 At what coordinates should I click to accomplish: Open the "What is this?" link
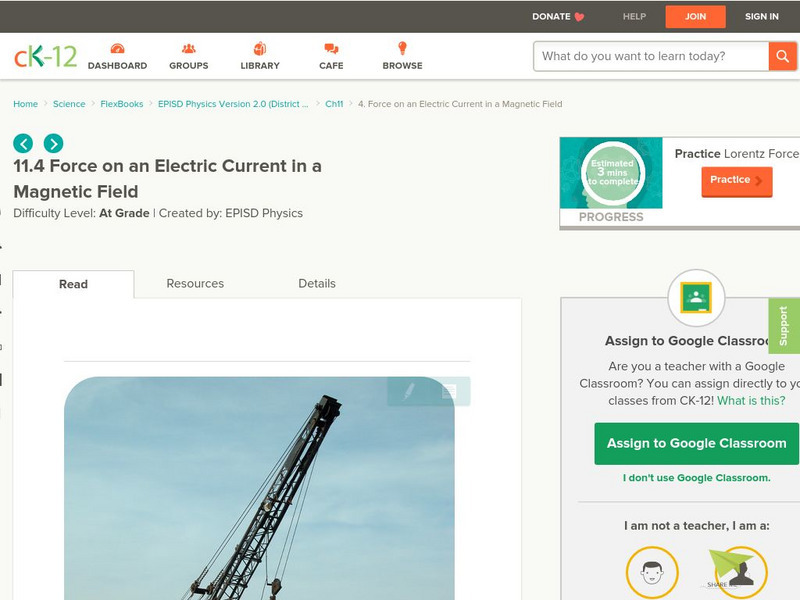751,401
